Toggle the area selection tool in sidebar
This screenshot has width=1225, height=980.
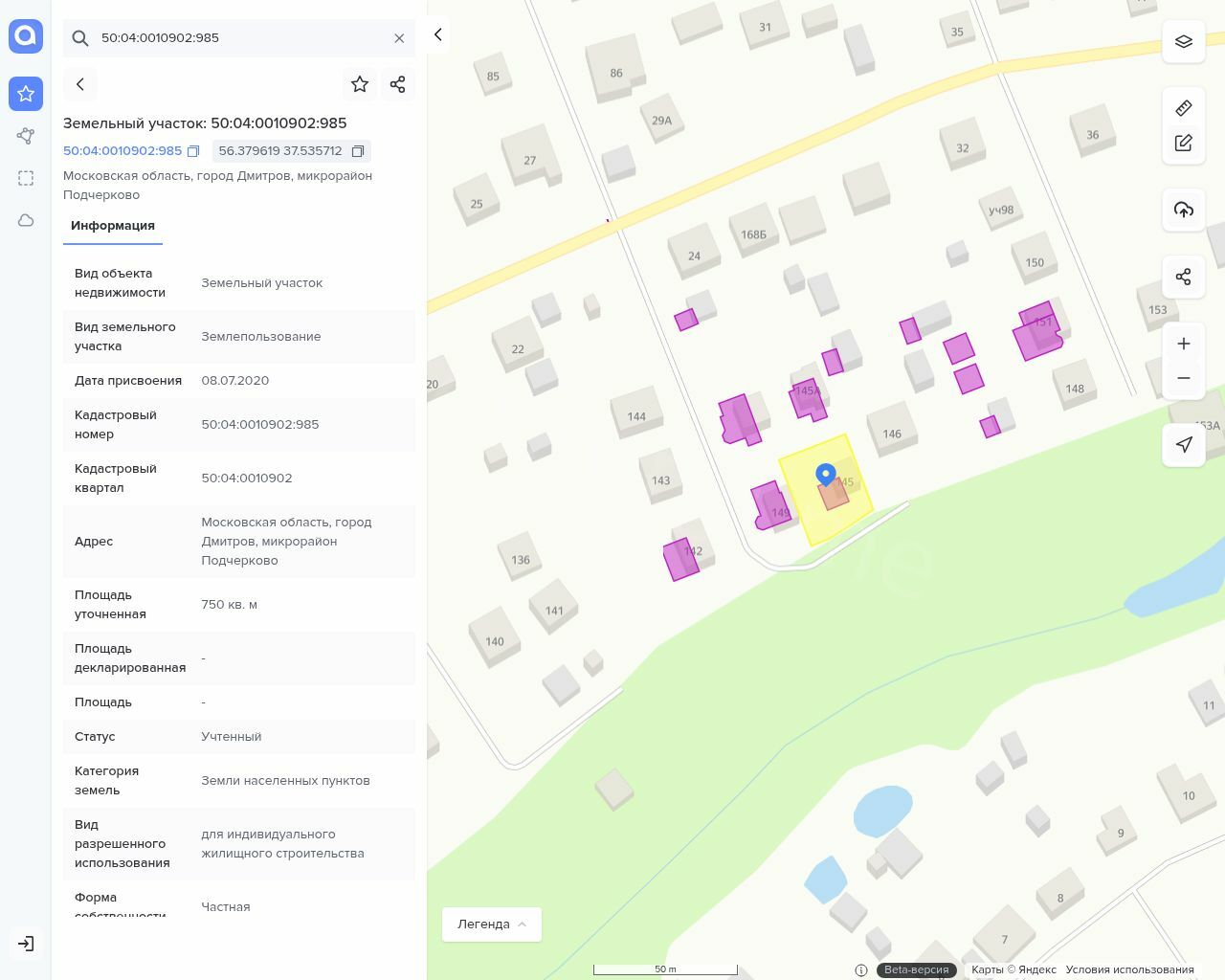click(26, 178)
